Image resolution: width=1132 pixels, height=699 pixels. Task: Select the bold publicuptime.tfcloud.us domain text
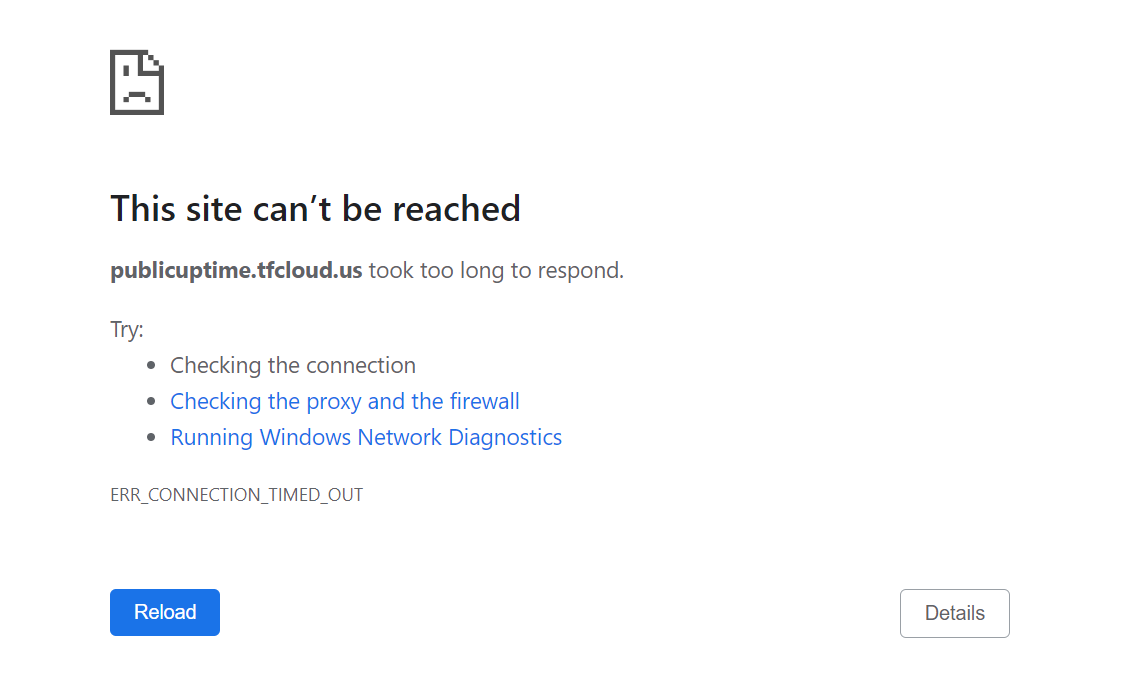coord(236,269)
